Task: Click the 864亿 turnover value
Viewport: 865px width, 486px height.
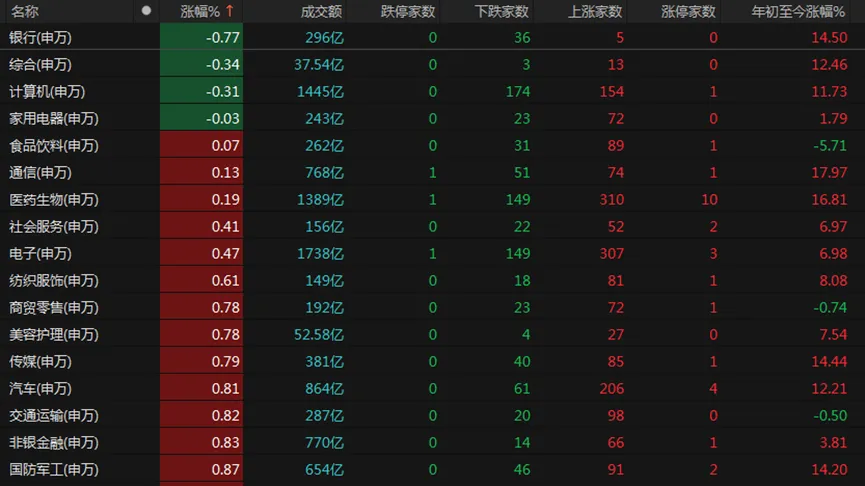Action: [x=324, y=389]
